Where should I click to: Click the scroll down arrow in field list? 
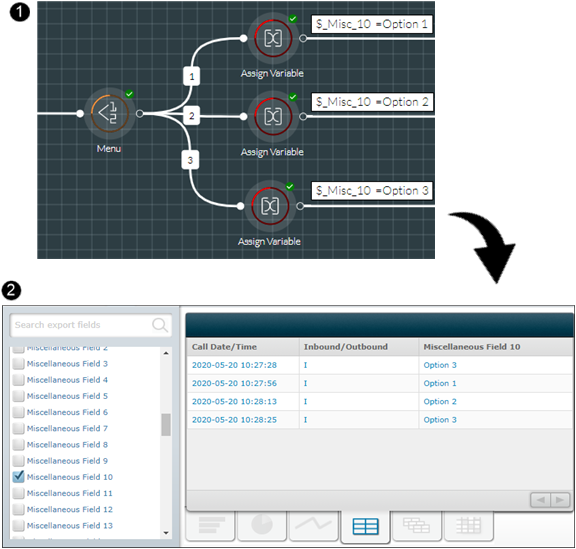tap(166, 532)
